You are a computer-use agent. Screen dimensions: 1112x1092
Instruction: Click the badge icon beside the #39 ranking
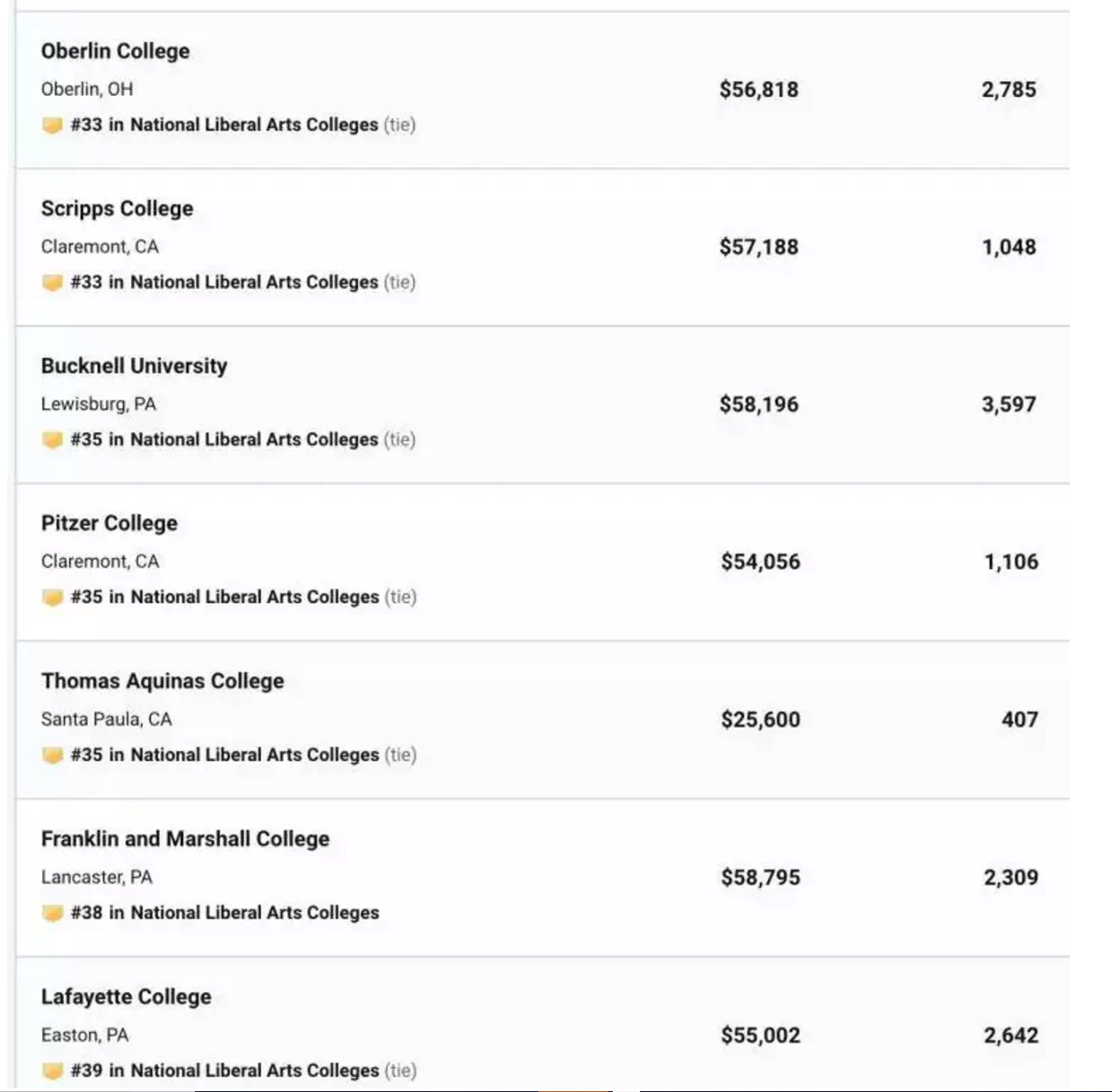coord(52,1070)
